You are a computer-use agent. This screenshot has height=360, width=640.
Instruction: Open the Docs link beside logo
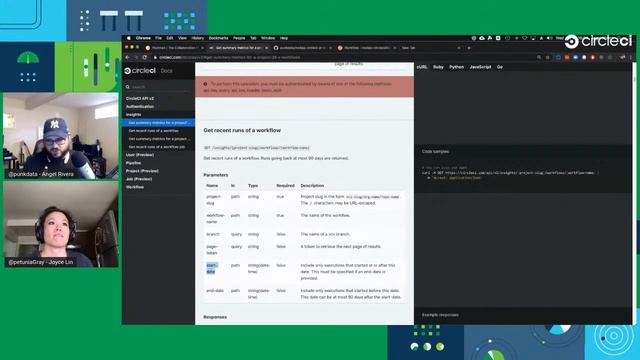(x=167, y=71)
